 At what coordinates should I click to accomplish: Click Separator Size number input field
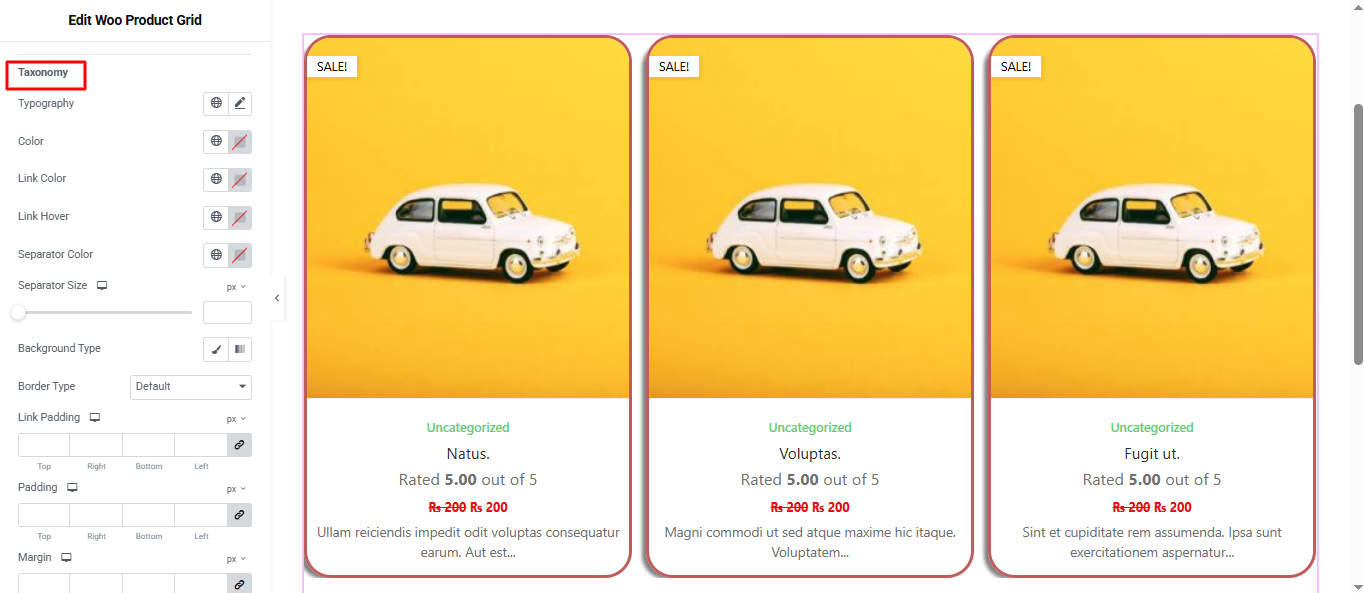coord(227,313)
